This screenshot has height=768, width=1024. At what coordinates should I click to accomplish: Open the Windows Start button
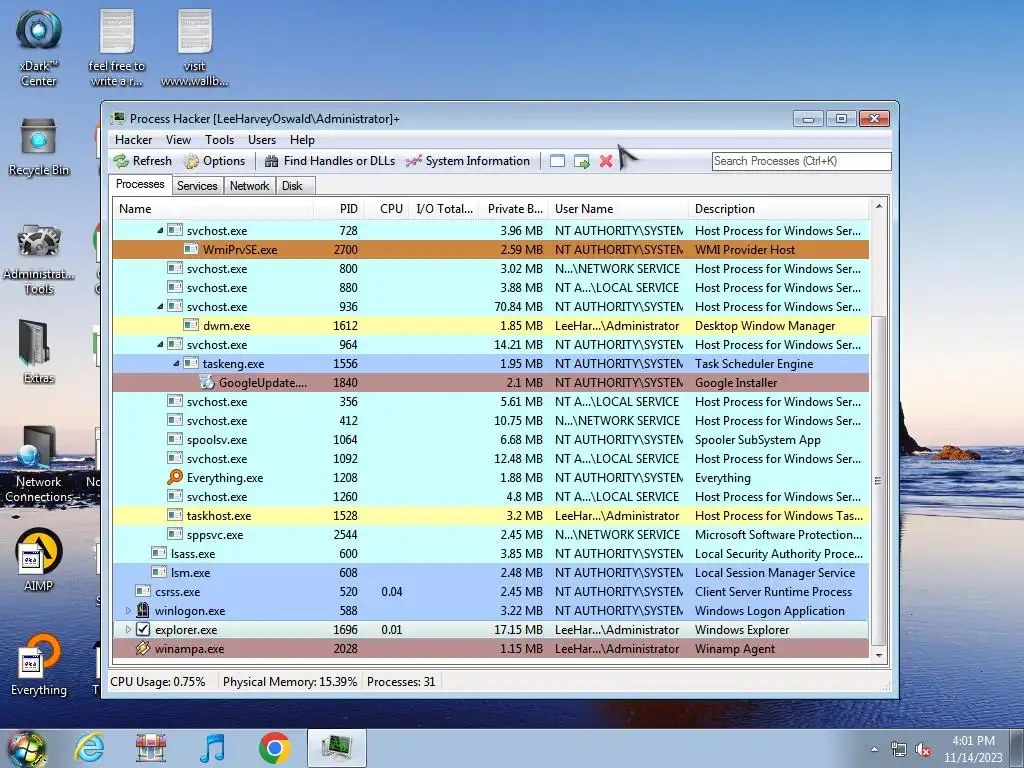coord(27,748)
